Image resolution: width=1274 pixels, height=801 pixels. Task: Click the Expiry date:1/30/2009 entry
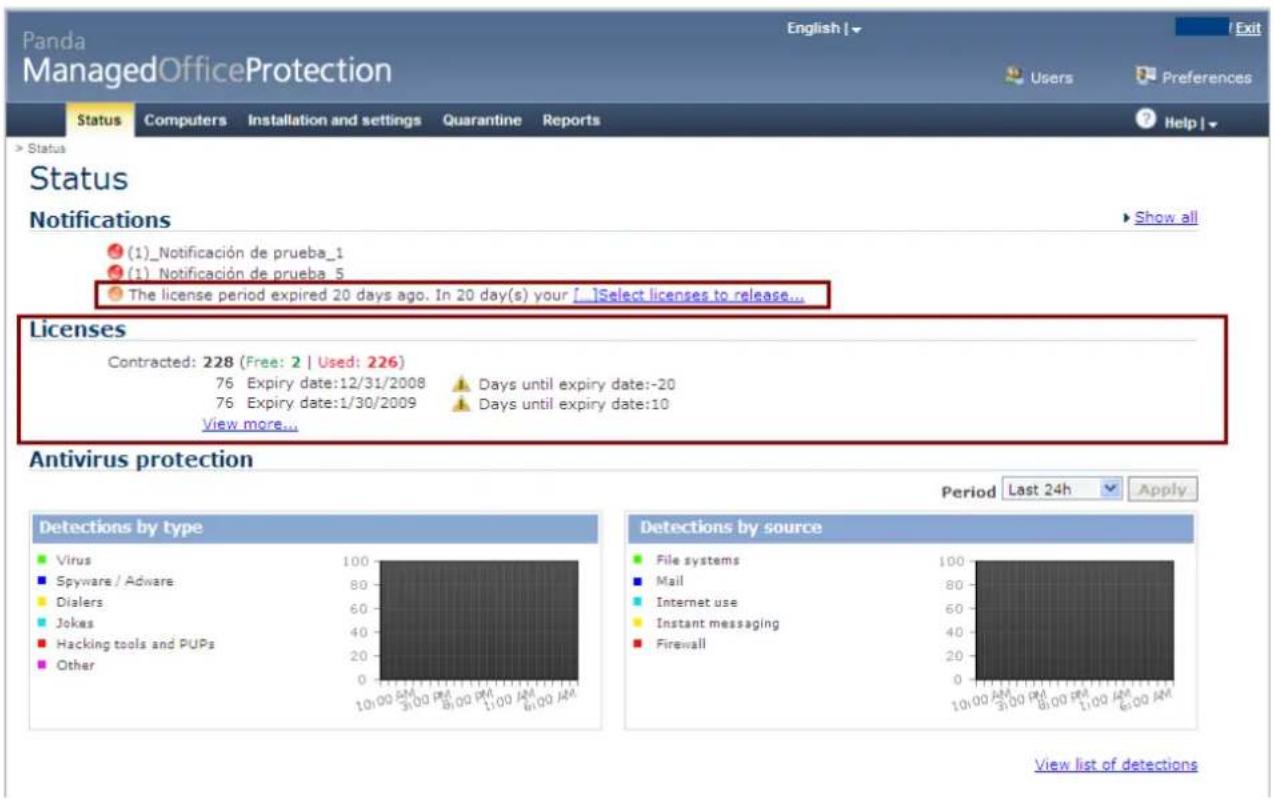(x=333, y=404)
